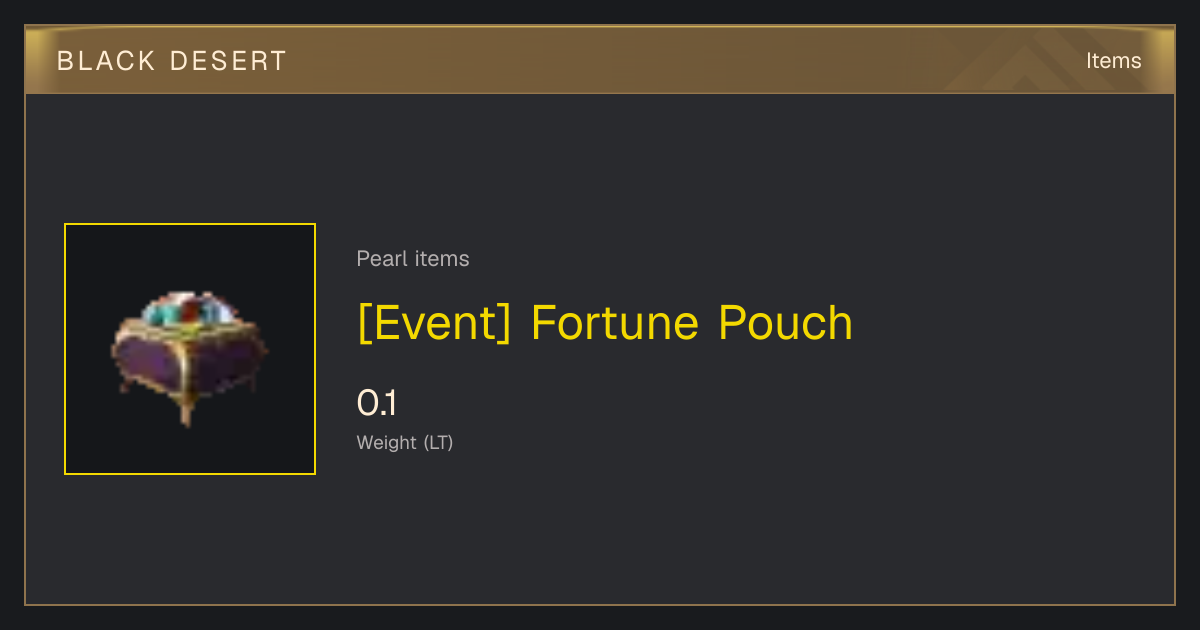Click the gold header banner background

(x=600, y=60)
